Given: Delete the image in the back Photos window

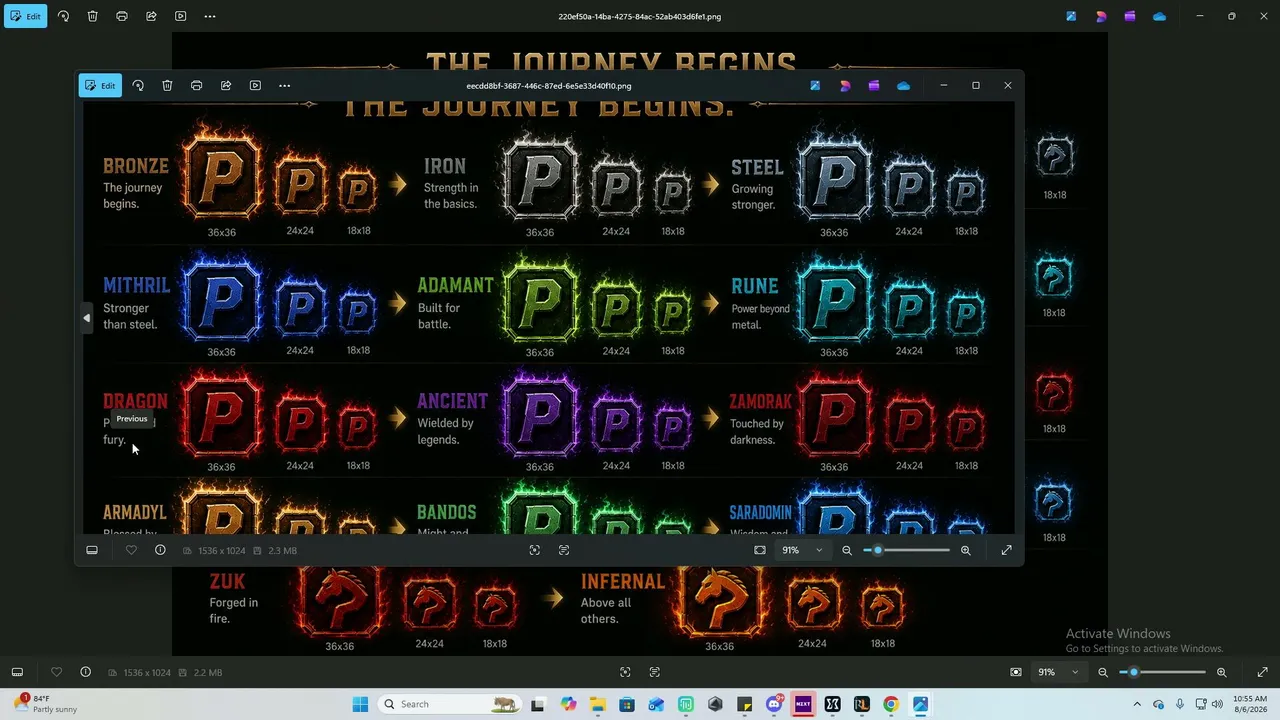Looking at the screenshot, I should [92, 16].
